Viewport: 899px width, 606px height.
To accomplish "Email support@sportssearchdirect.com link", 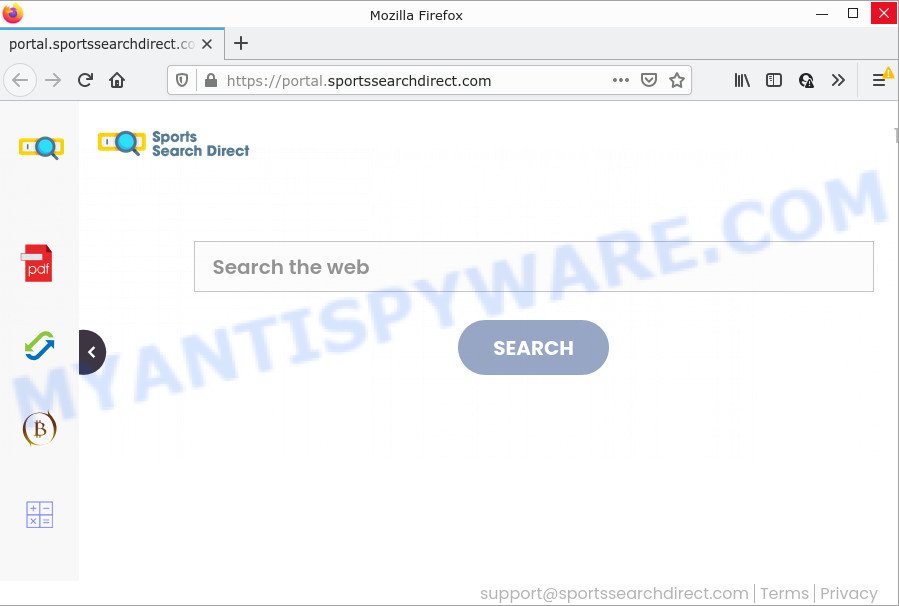I will (x=614, y=593).
